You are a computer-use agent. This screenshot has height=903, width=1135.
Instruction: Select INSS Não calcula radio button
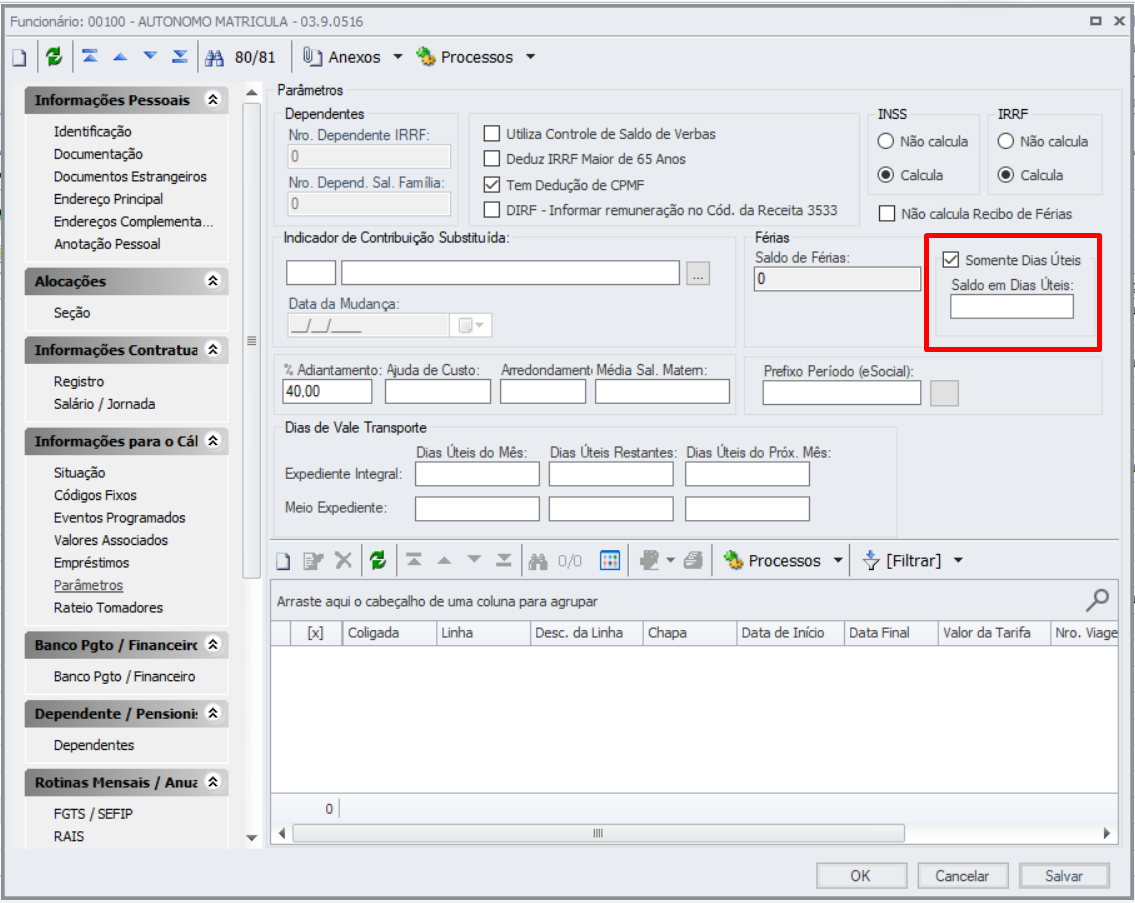(x=885, y=141)
